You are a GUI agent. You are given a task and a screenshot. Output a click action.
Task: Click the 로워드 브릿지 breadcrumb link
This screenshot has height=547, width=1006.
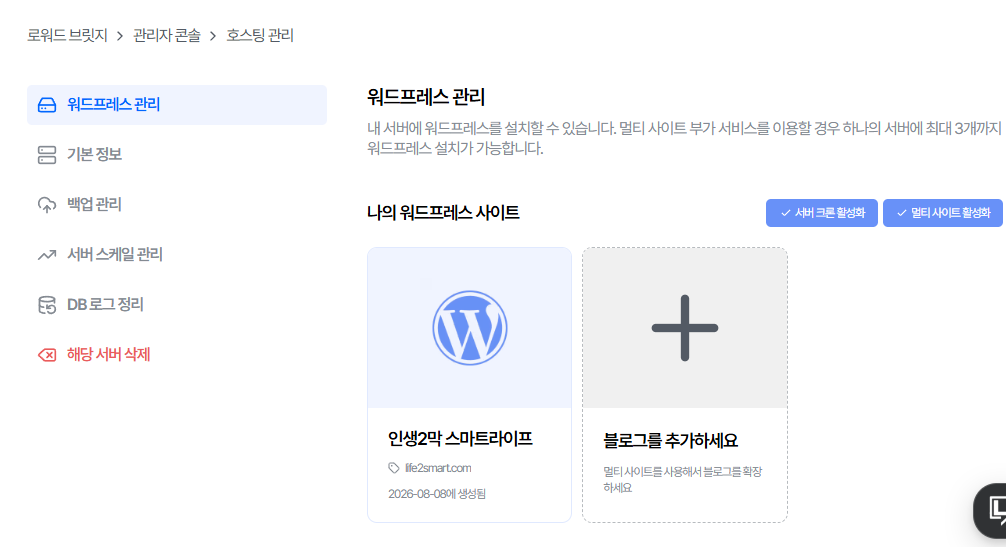pos(67,35)
